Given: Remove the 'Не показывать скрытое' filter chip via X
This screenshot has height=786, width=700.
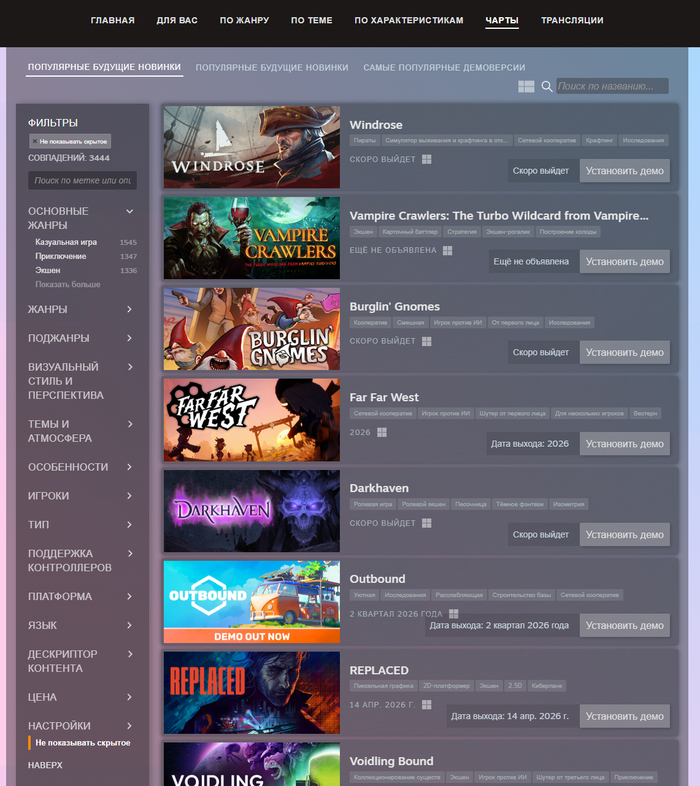Looking at the screenshot, I should (x=34, y=142).
